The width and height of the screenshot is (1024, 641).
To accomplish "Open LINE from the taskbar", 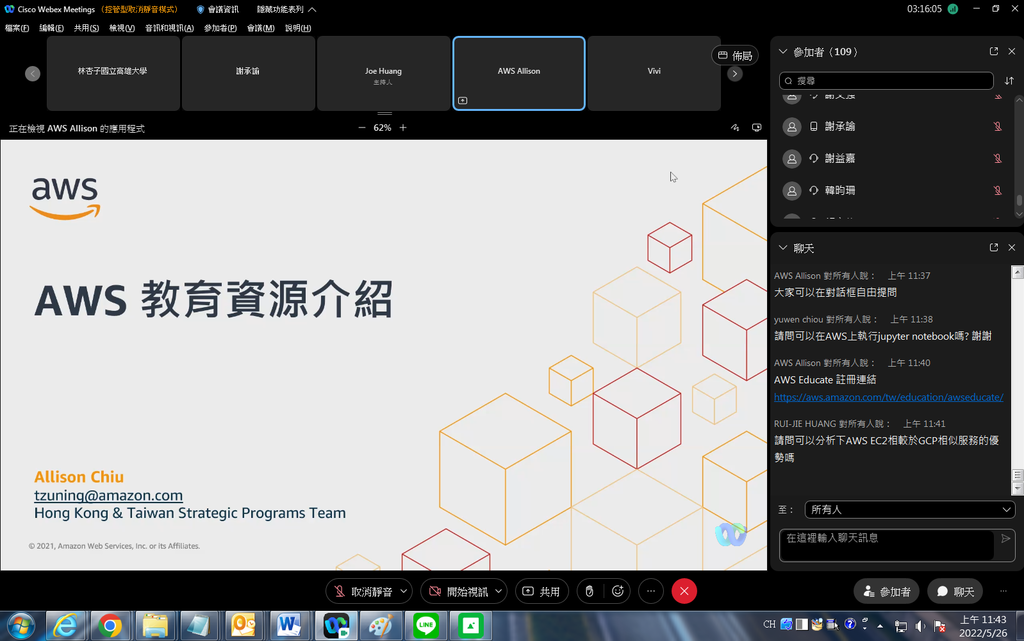I will click(x=426, y=626).
